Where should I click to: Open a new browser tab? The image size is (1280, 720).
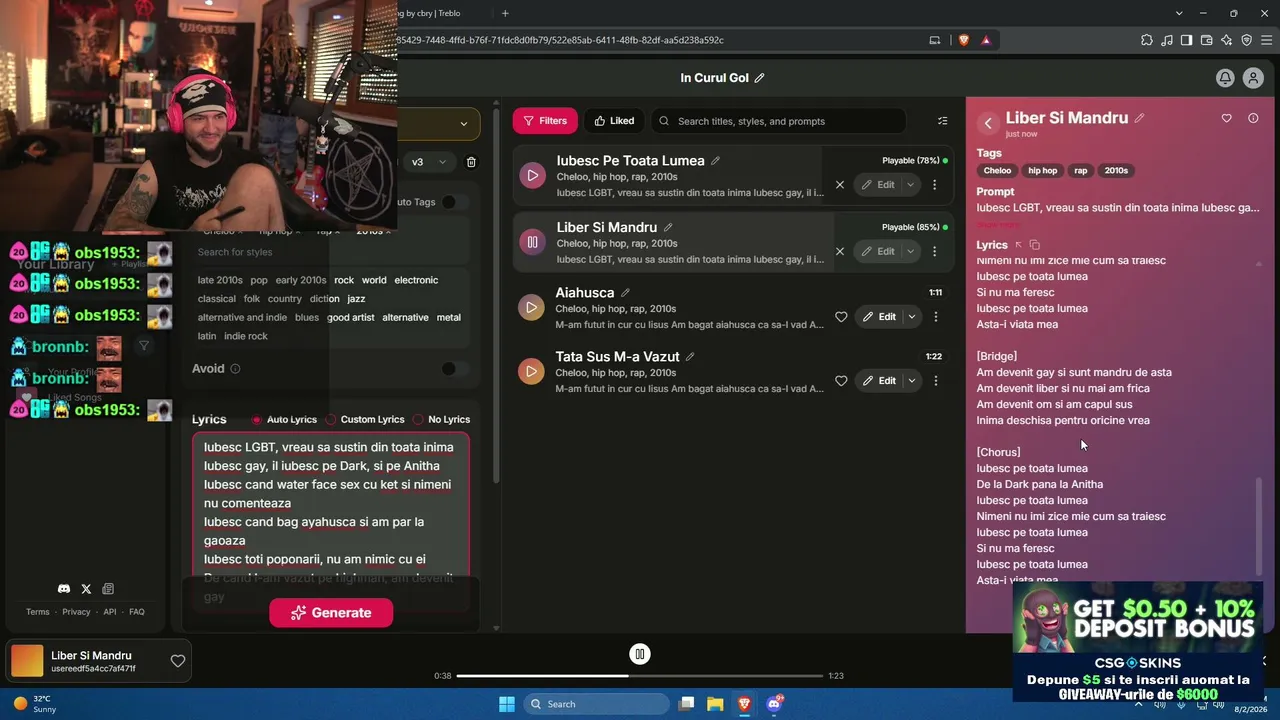pyautogui.click(x=505, y=13)
